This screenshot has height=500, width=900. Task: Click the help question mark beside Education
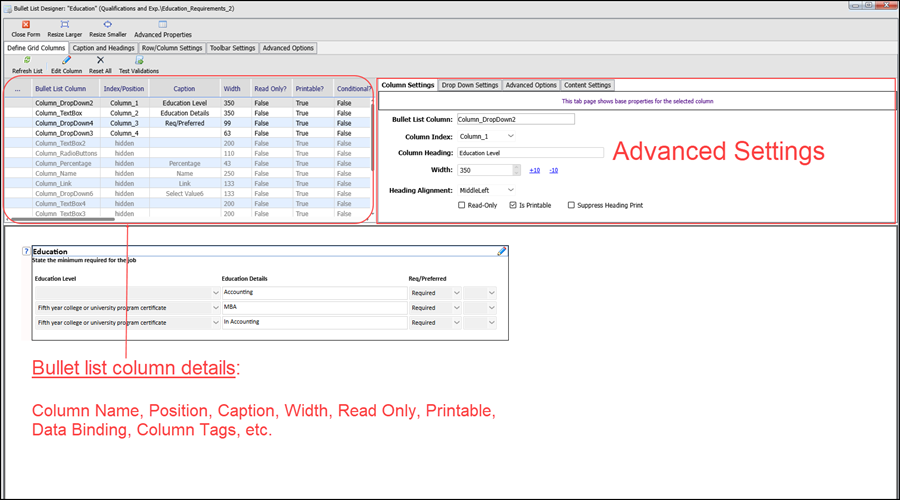click(x=26, y=251)
